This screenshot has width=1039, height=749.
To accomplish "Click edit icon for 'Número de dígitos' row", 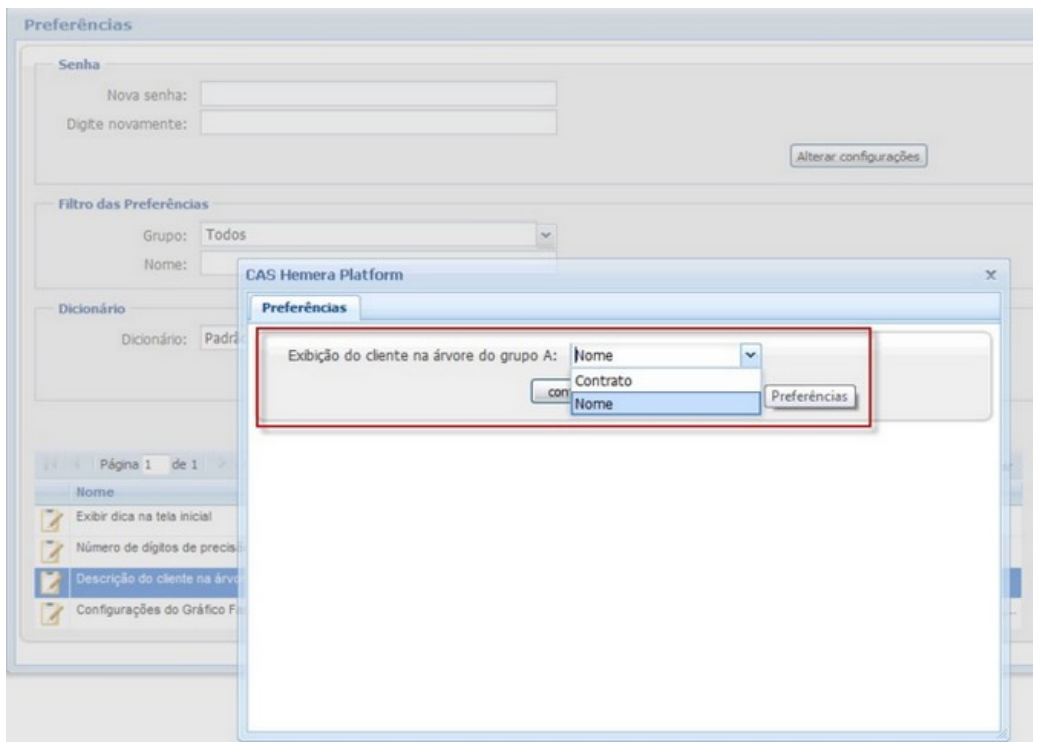I will pos(49,549).
